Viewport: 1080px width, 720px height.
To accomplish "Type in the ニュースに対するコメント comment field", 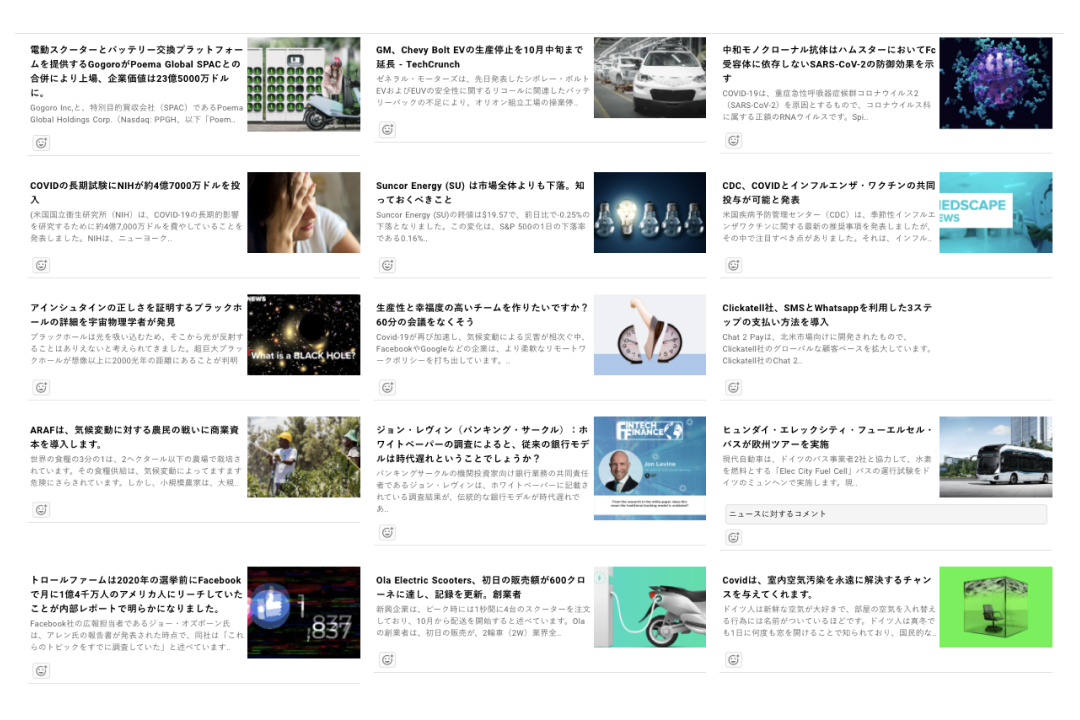I will 885,514.
